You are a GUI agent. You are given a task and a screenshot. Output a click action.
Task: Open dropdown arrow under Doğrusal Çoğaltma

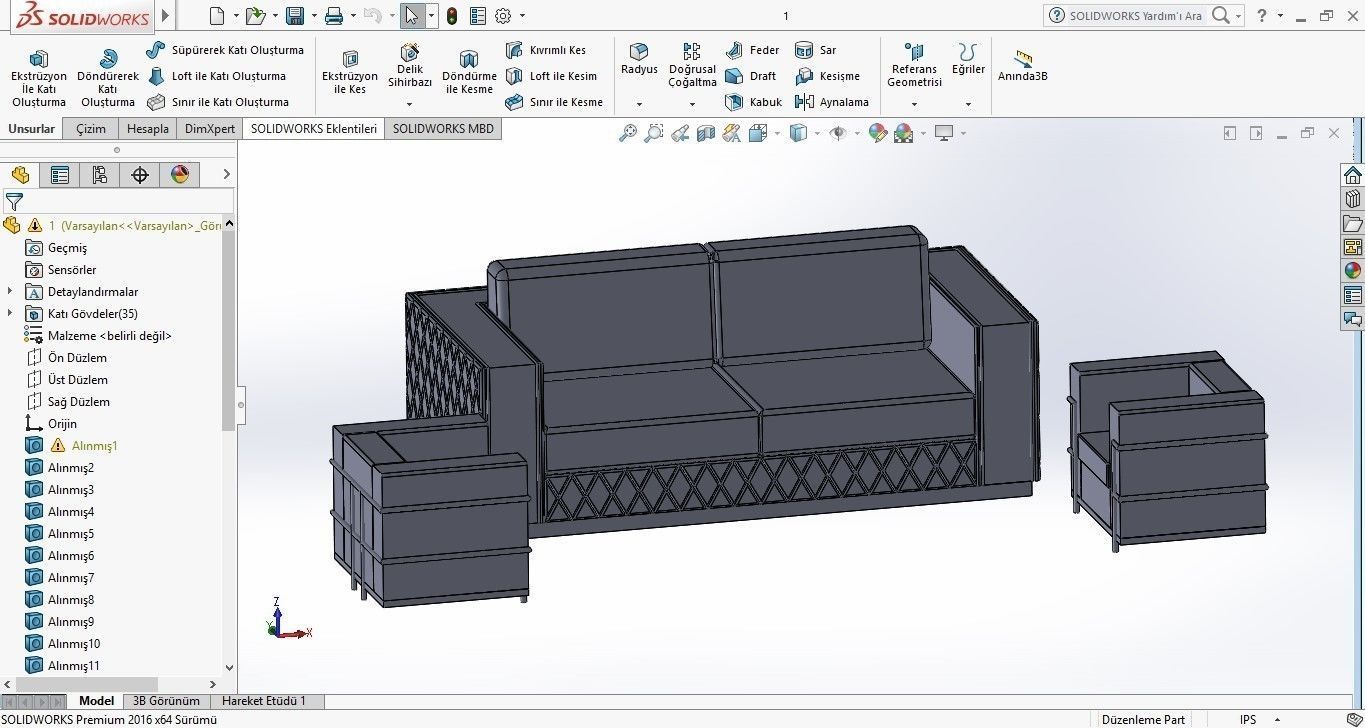[x=692, y=104]
